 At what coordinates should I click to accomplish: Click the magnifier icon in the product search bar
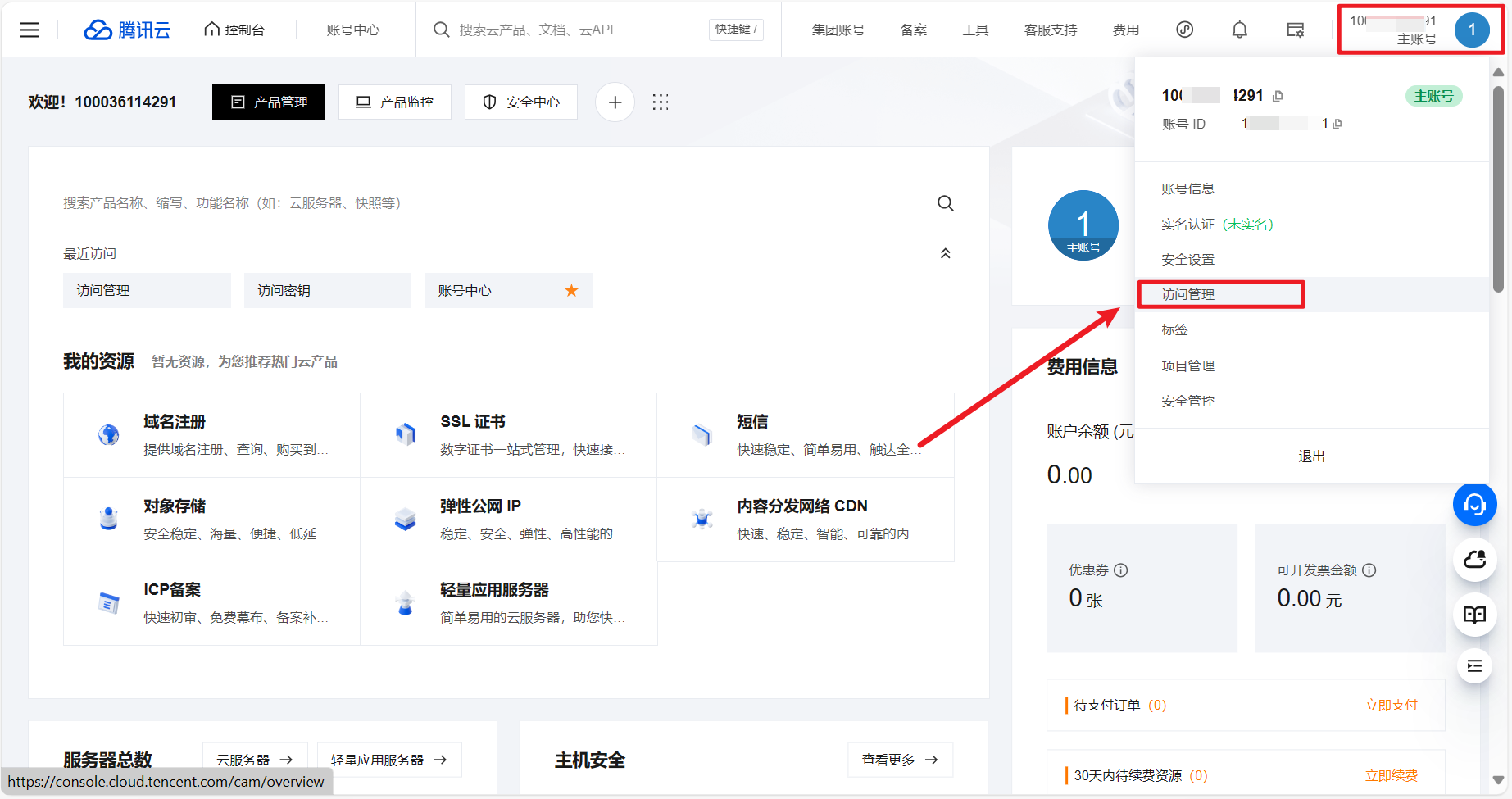pos(945,202)
